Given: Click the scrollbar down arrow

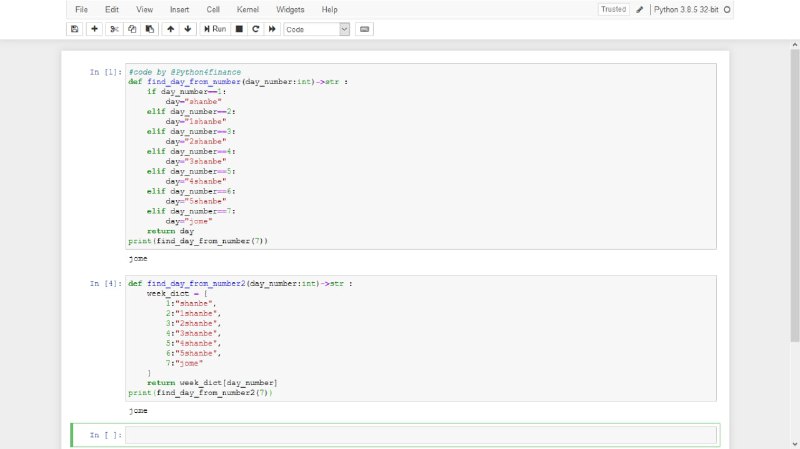Looking at the screenshot, I should [x=795, y=444].
